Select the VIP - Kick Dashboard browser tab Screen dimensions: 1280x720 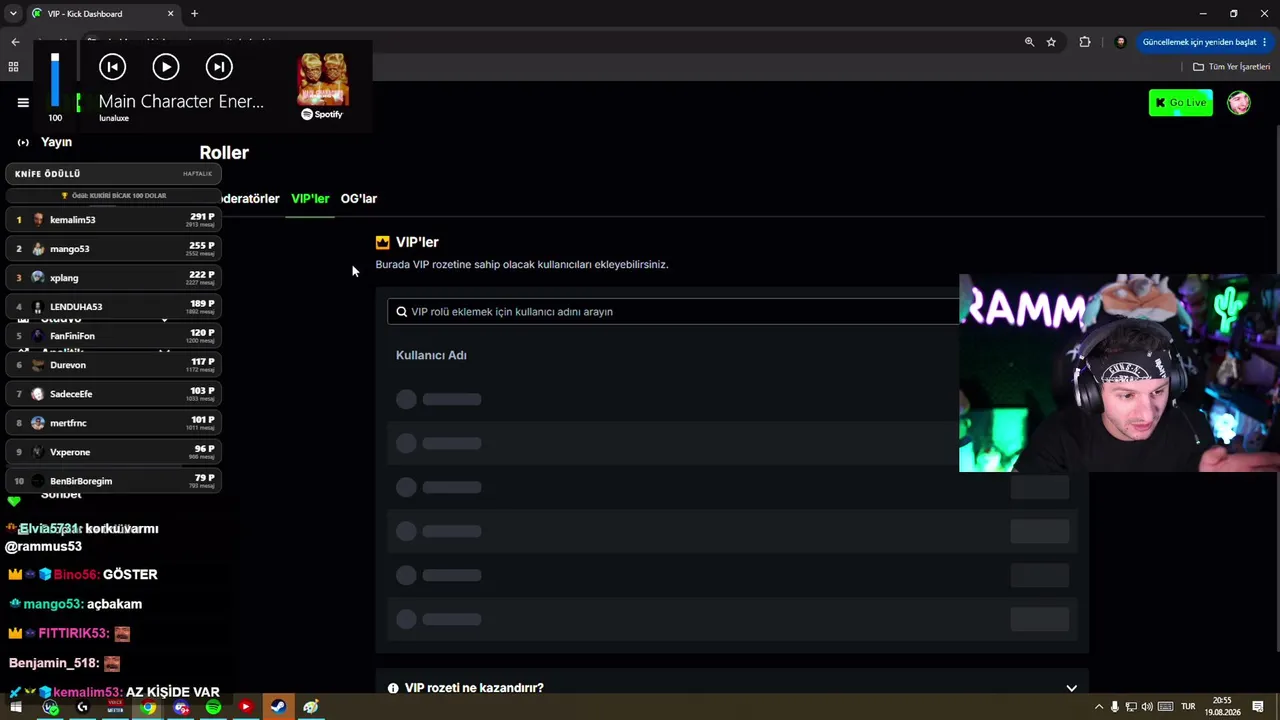point(102,14)
